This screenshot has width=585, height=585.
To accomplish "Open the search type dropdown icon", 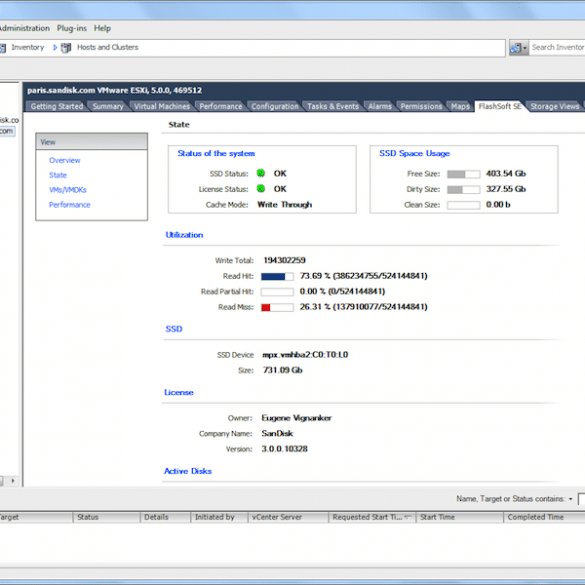I will (x=518, y=48).
